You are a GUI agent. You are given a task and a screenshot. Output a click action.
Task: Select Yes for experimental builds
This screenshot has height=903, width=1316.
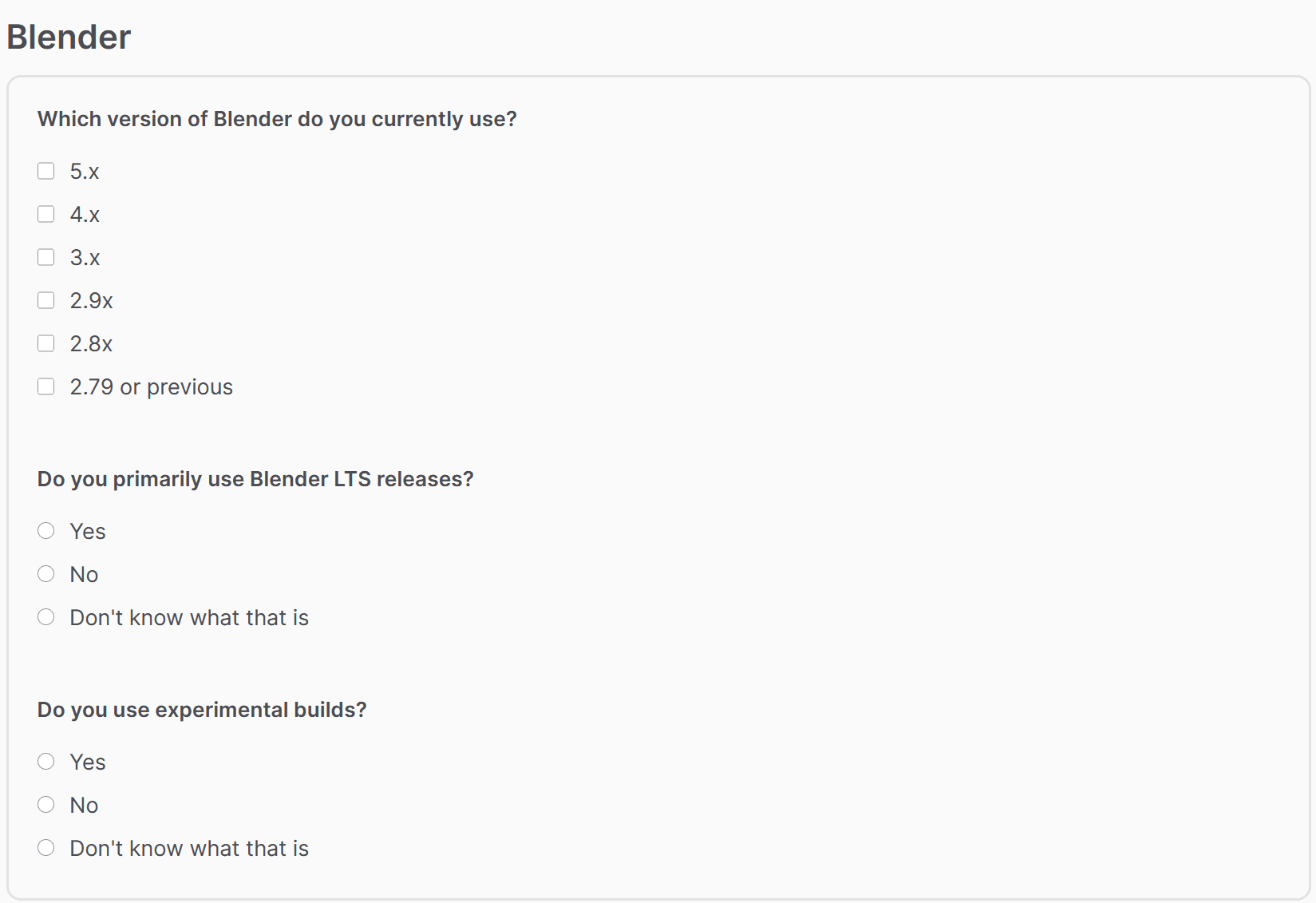pos(45,761)
